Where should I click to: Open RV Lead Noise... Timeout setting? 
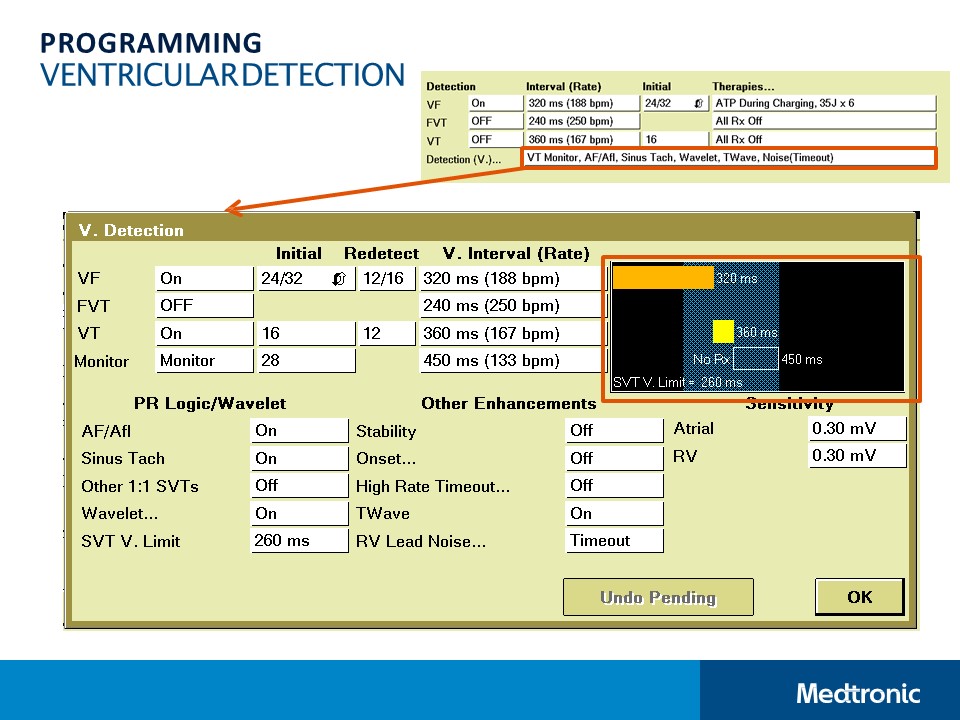(614, 539)
